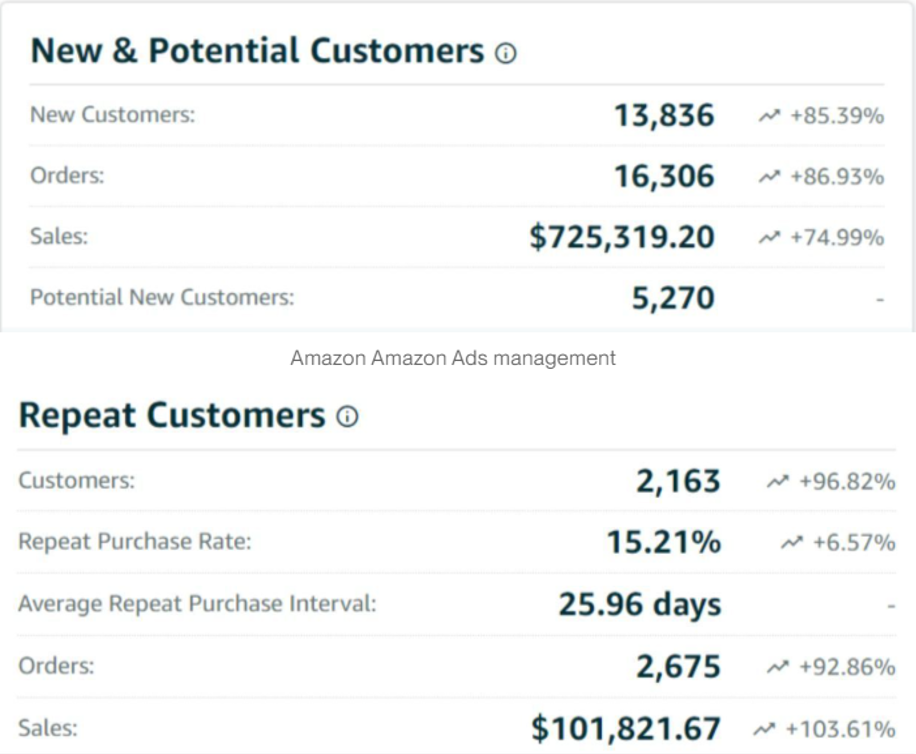Screen dimensions: 916x754
Task: Click the repeat Customers value 2,163
Action: 678,482
